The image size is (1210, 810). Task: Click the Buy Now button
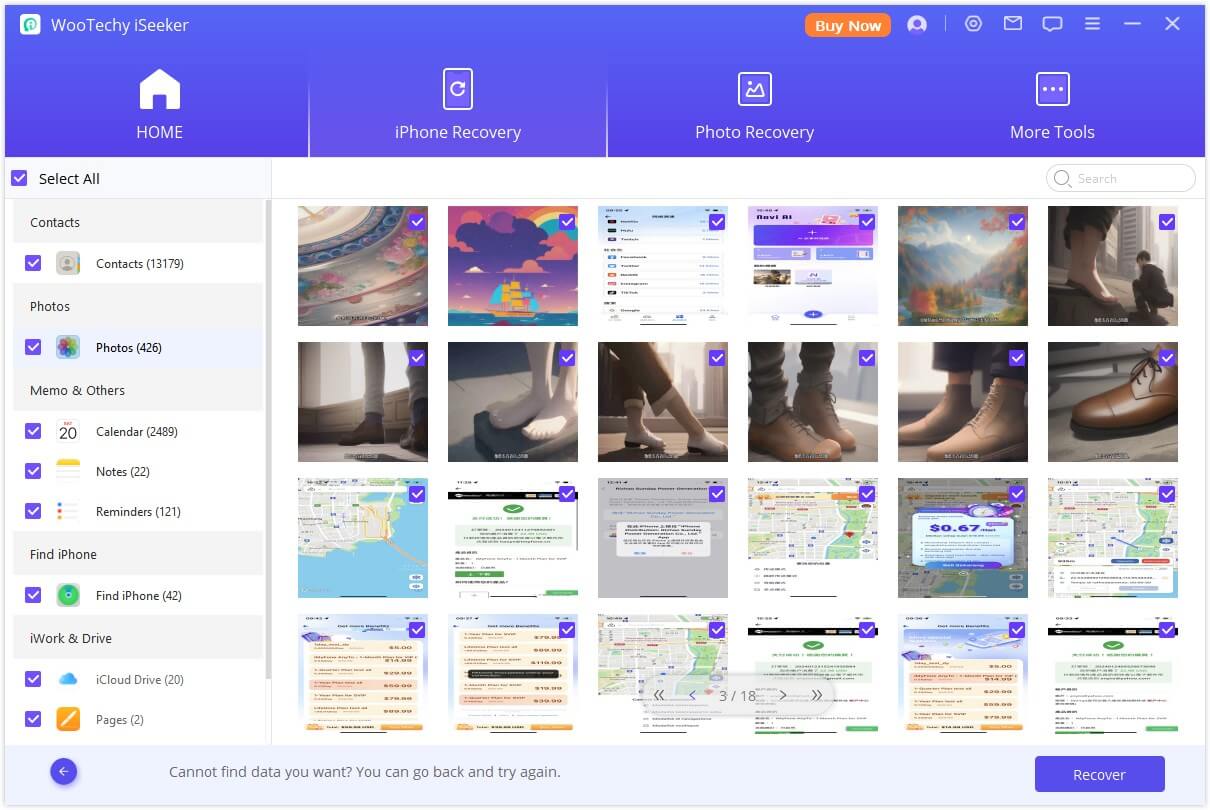coord(847,25)
